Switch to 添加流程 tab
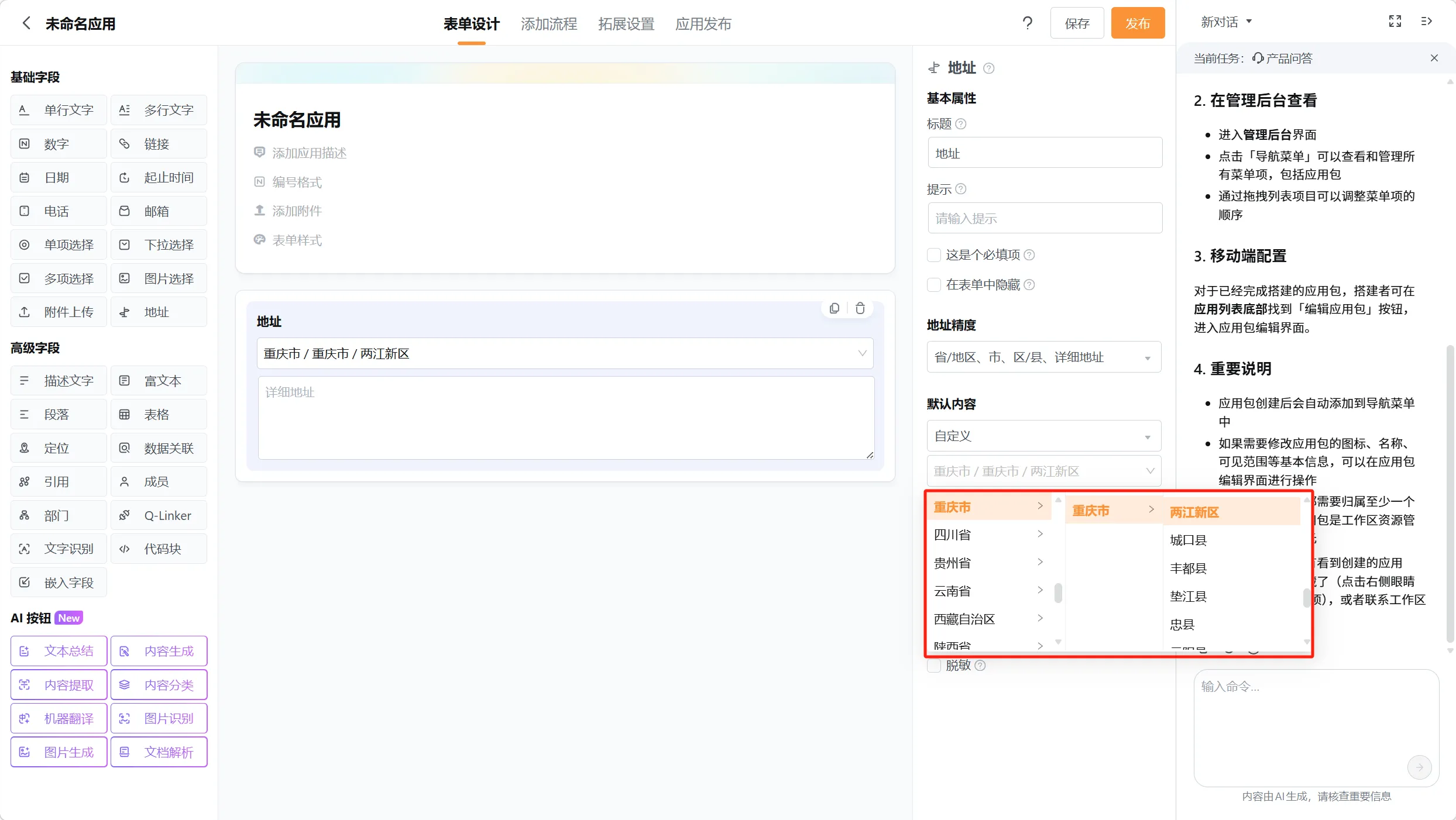Image resolution: width=1456 pixels, height=820 pixels. [549, 24]
